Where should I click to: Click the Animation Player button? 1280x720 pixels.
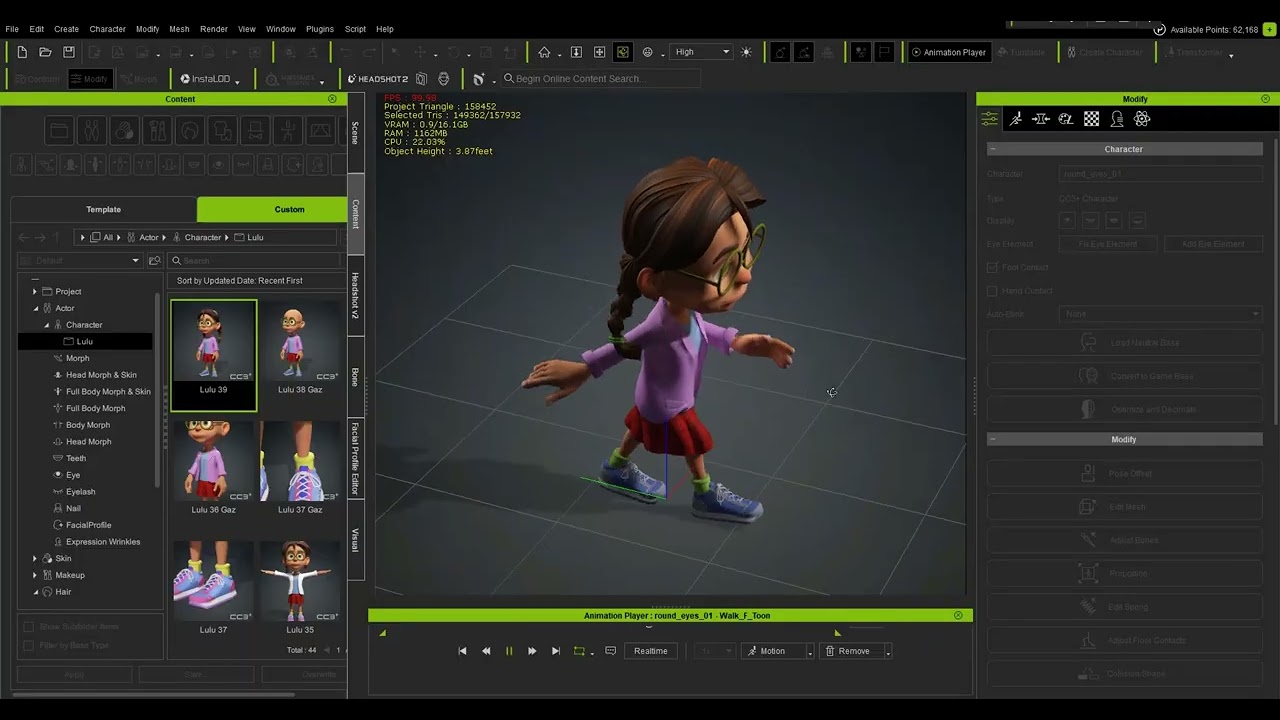click(x=949, y=52)
